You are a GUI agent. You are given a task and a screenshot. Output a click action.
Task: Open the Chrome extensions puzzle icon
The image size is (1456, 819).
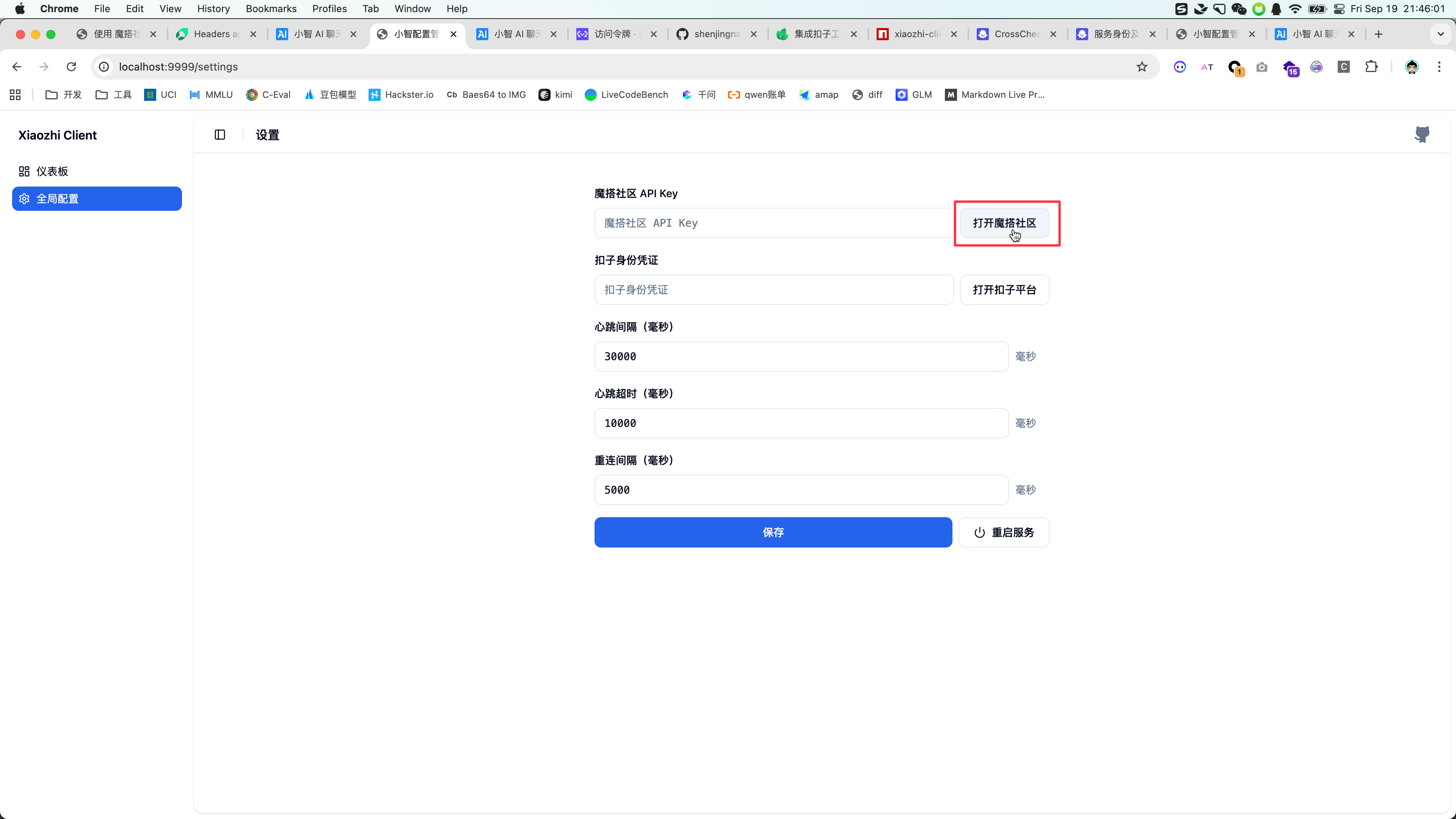click(1371, 67)
